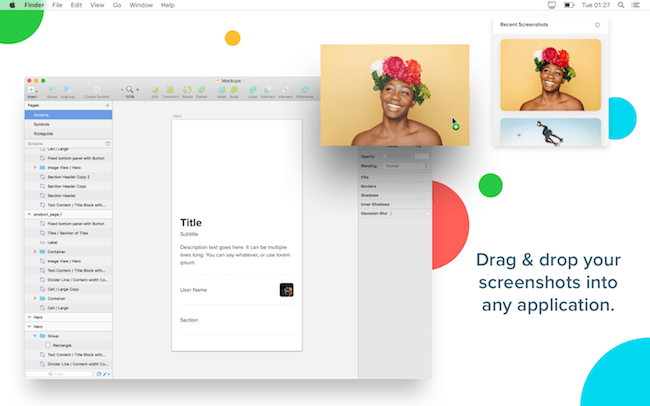650x406 pixels.
Task: Select the Transform tool
Action: (170, 90)
